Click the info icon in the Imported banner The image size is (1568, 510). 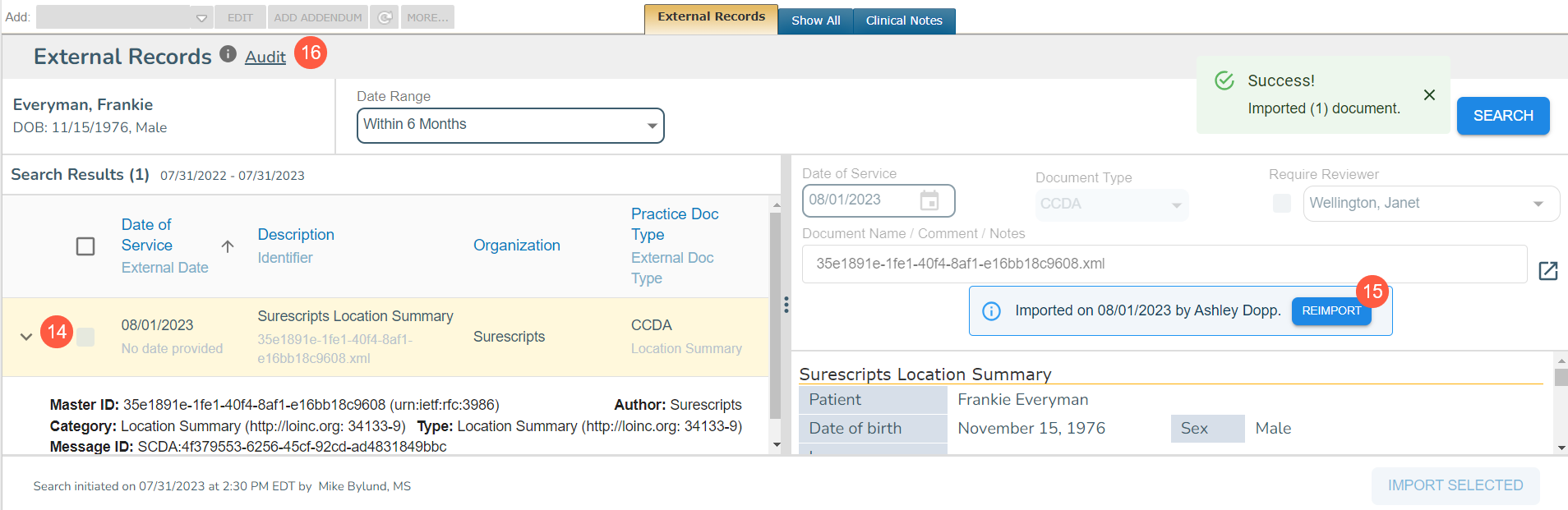click(x=992, y=310)
